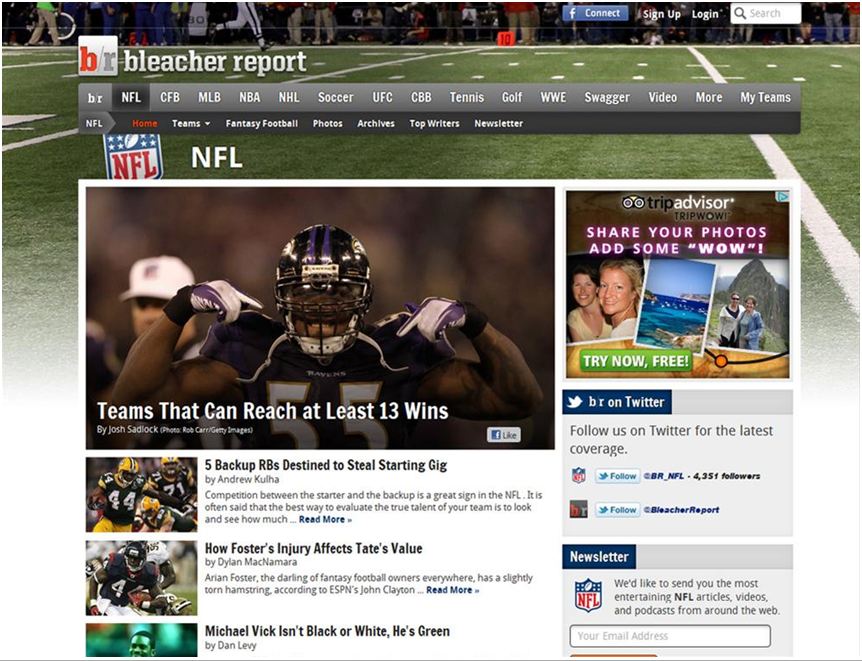Image resolution: width=862 pixels, height=661 pixels.
Task: Open the featured 13 Wins story image
Action: tap(320, 318)
